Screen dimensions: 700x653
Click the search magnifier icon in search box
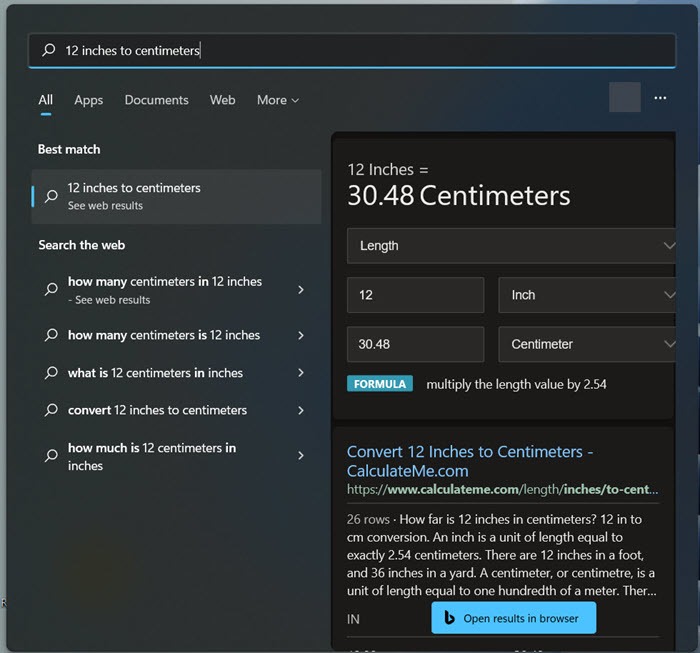tap(48, 50)
